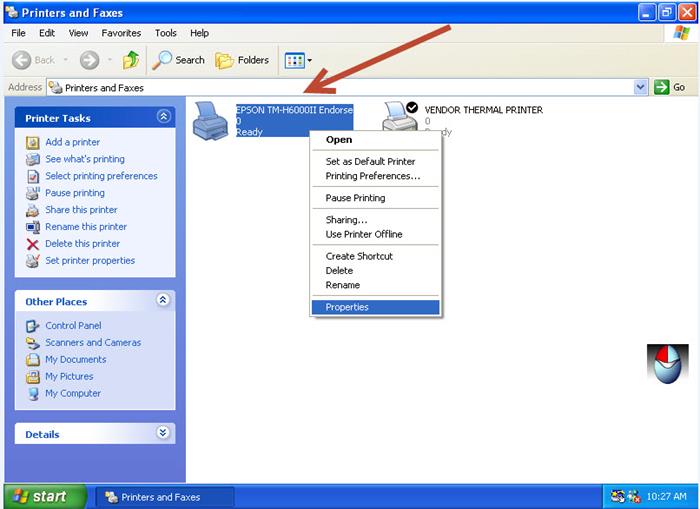700x509 pixels.
Task: Collapse the Printer Tasks panel
Action: tap(163, 117)
